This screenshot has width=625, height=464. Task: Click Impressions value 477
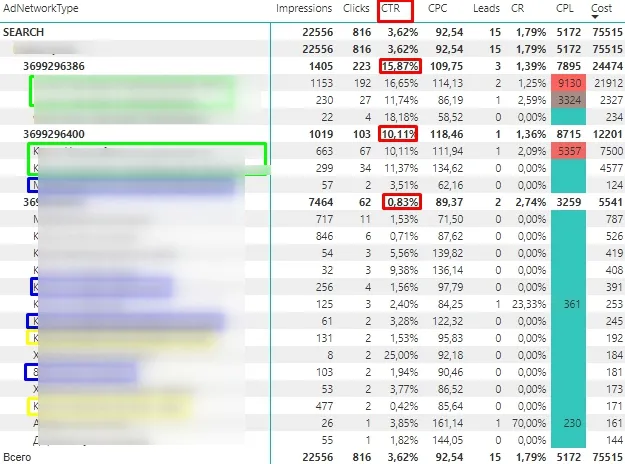tap(324, 406)
